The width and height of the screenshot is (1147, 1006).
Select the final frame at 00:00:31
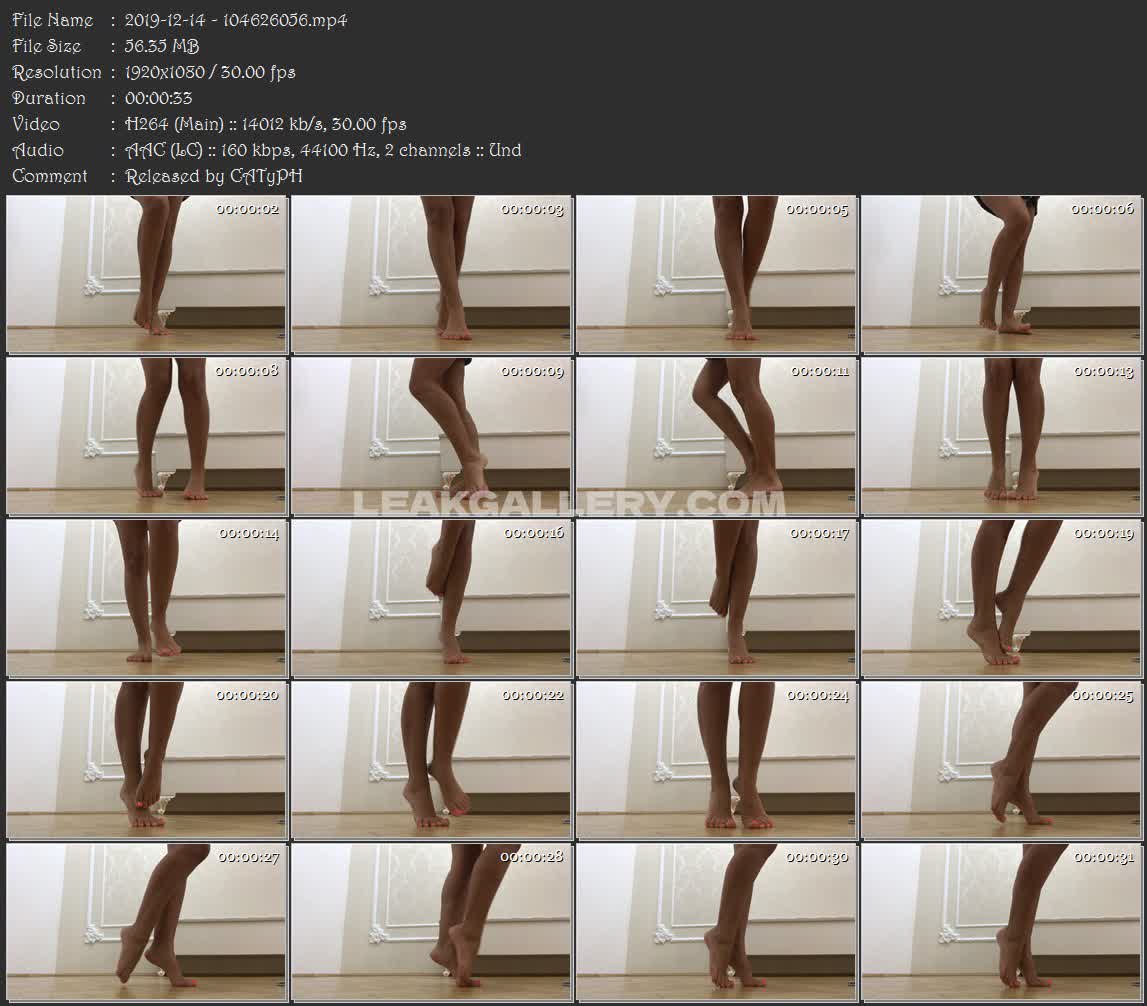tap(1001, 922)
